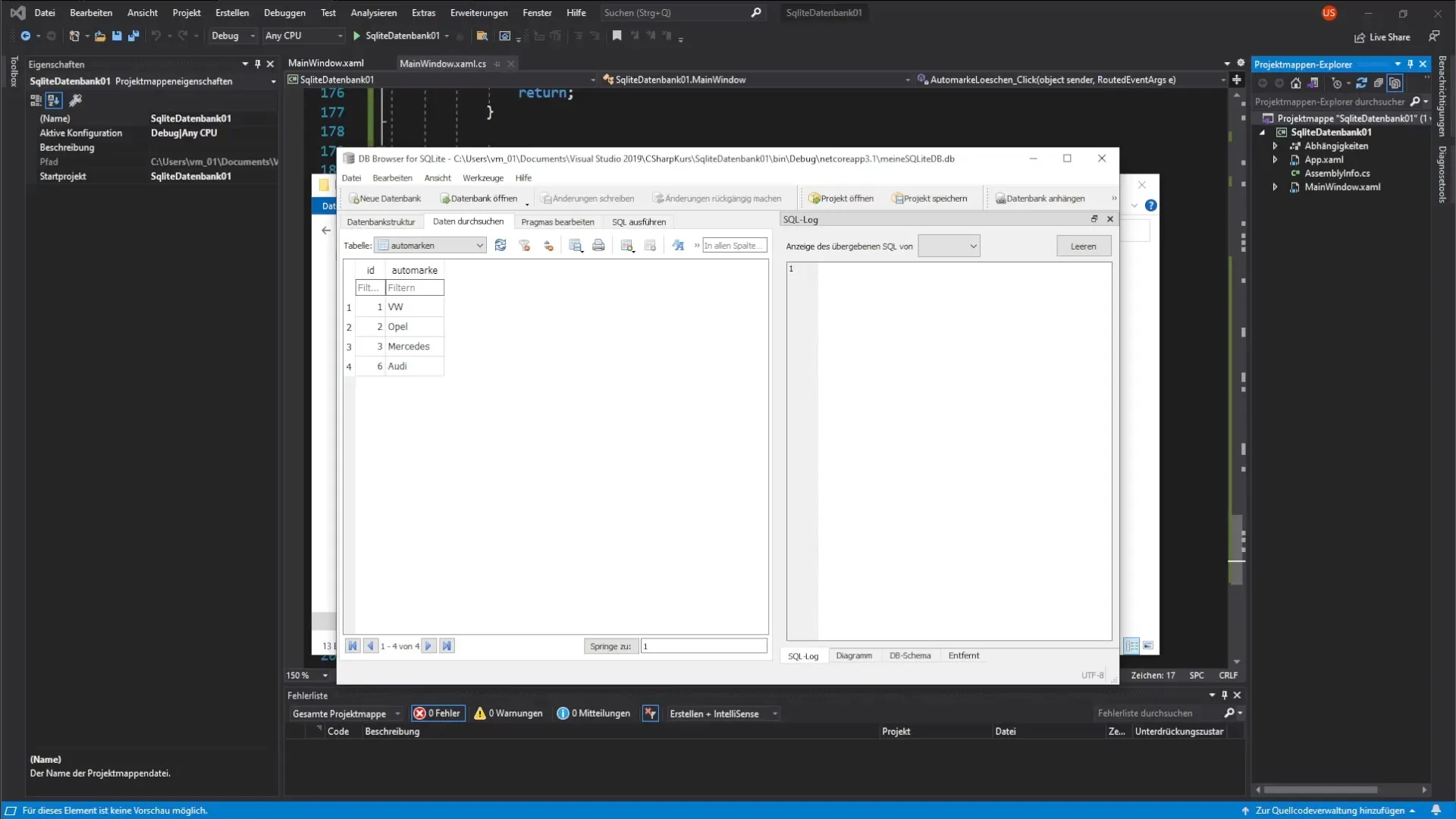1456x819 pixels.
Task: Pin the Projektmappen-Explorer panel
Action: pyautogui.click(x=1410, y=64)
